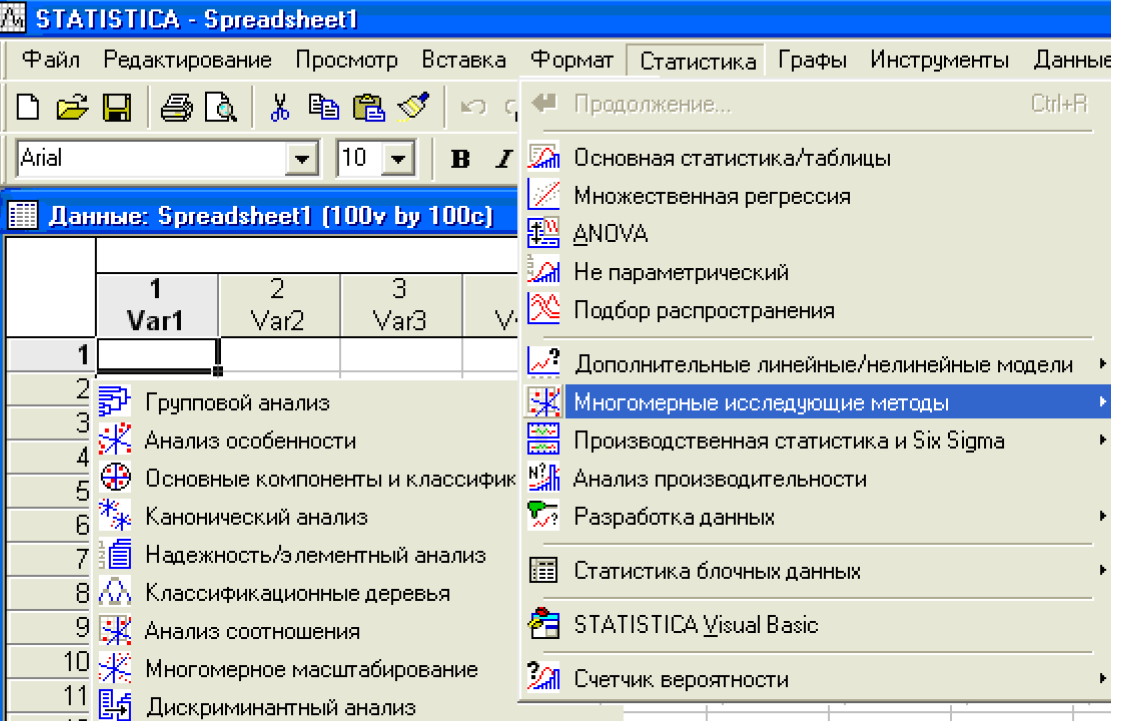Click icon beside Разработка данных
Viewport: 1121px width, 721px height.
point(543,515)
